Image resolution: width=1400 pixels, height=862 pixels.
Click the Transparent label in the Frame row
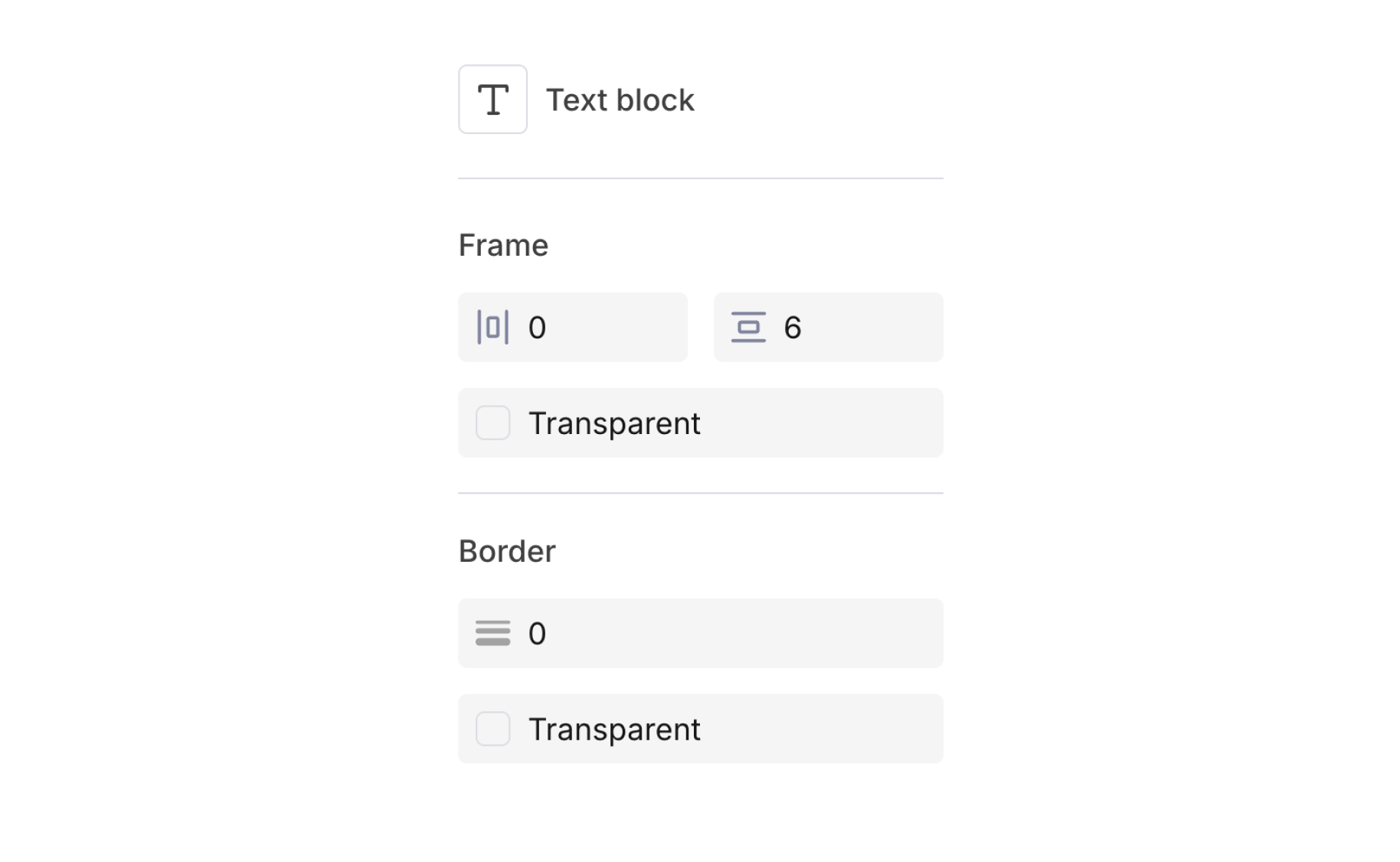[x=614, y=423]
